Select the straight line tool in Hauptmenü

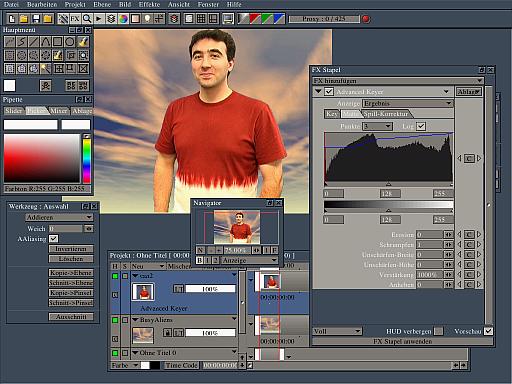(x=33, y=42)
